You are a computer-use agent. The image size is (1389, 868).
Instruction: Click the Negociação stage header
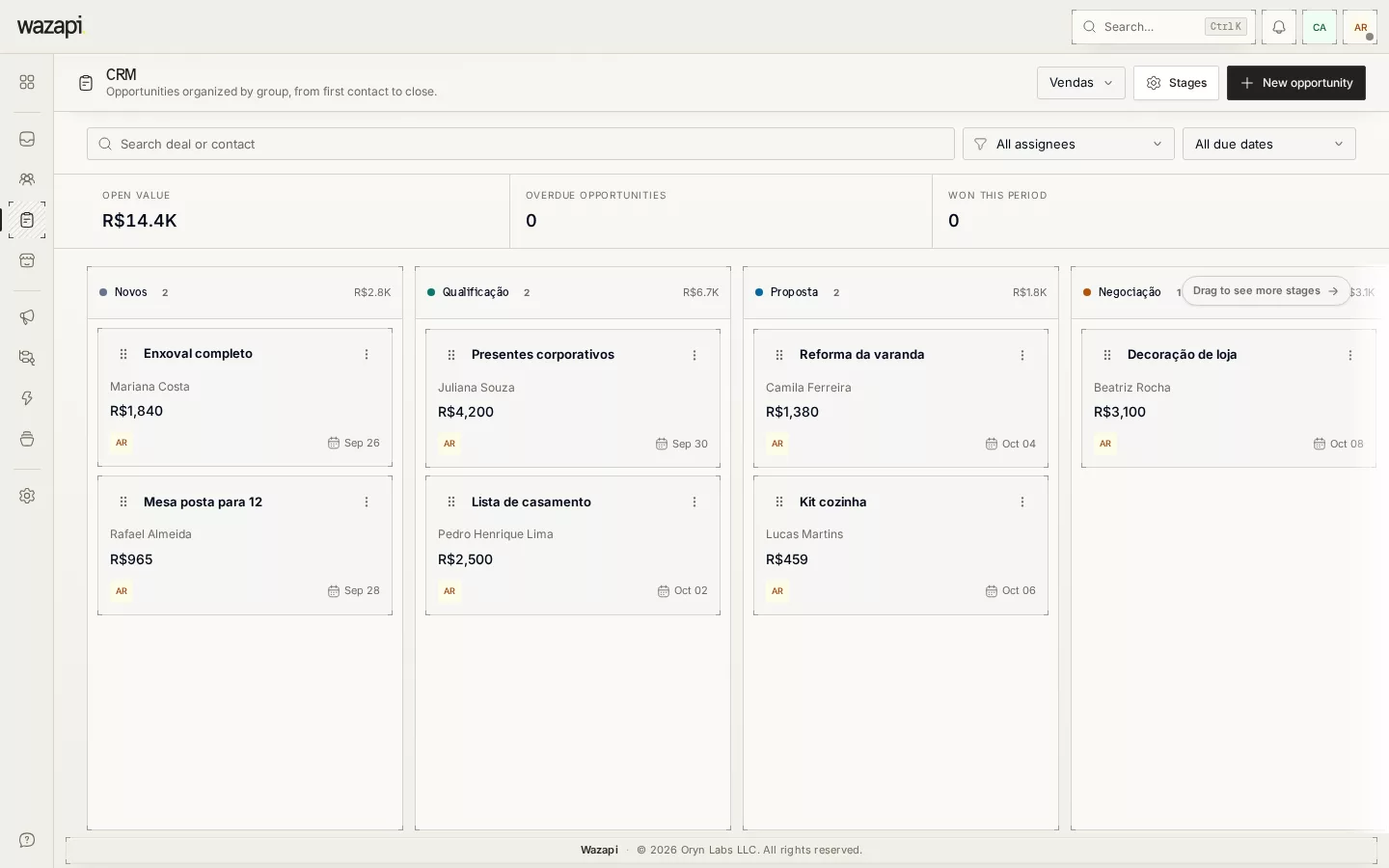point(1130,292)
